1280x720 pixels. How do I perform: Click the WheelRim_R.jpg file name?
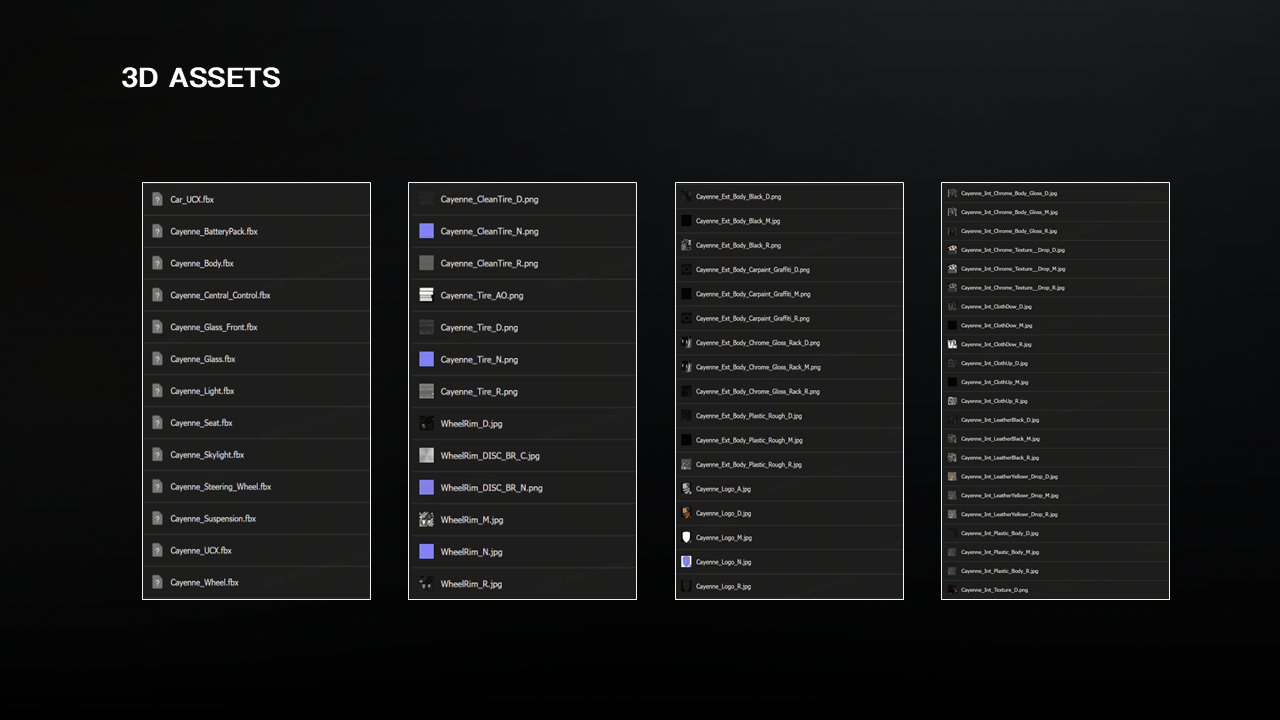[x=471, y=584]
